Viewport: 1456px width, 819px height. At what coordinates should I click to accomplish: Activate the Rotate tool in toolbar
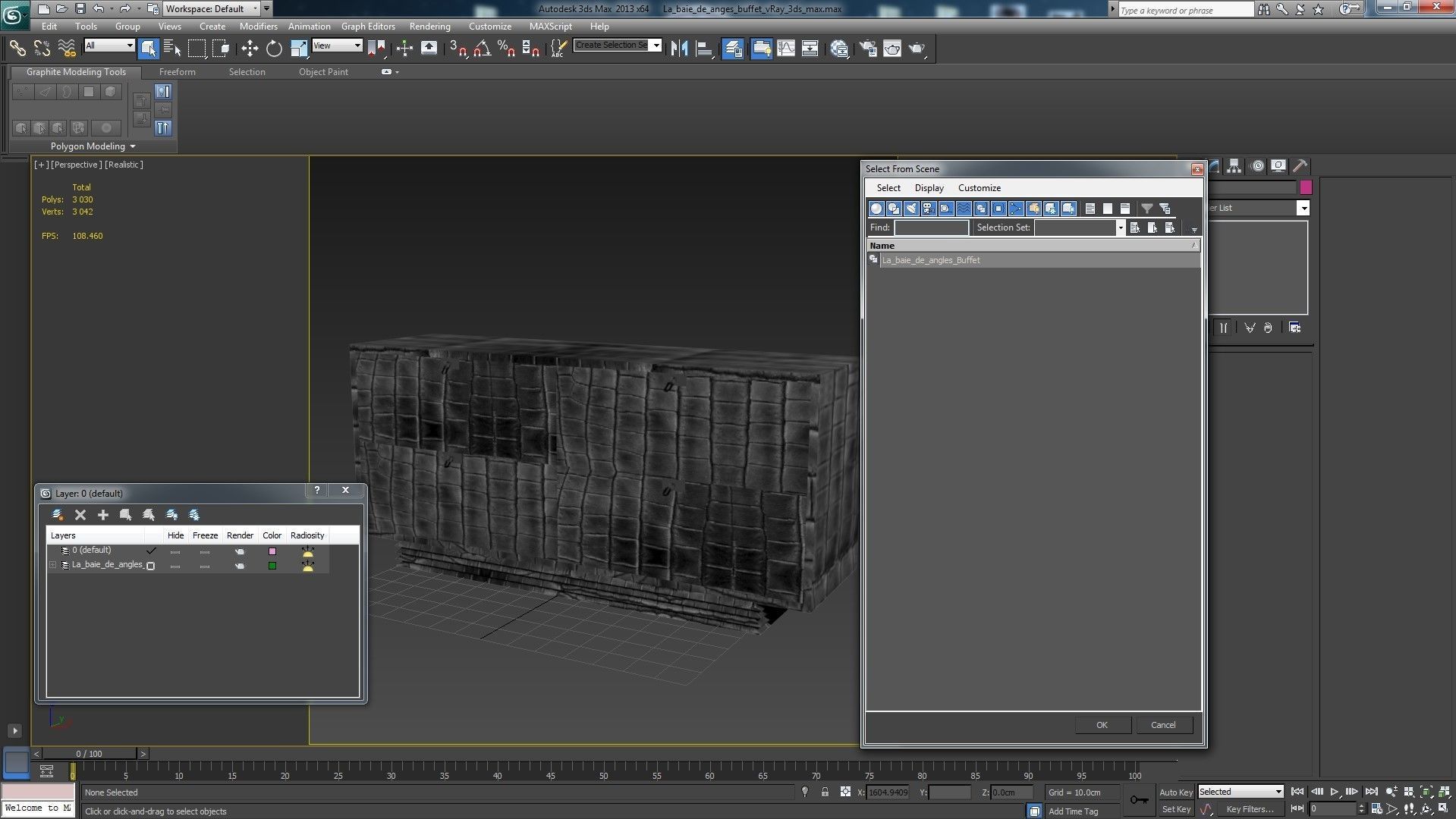[274, 49]
